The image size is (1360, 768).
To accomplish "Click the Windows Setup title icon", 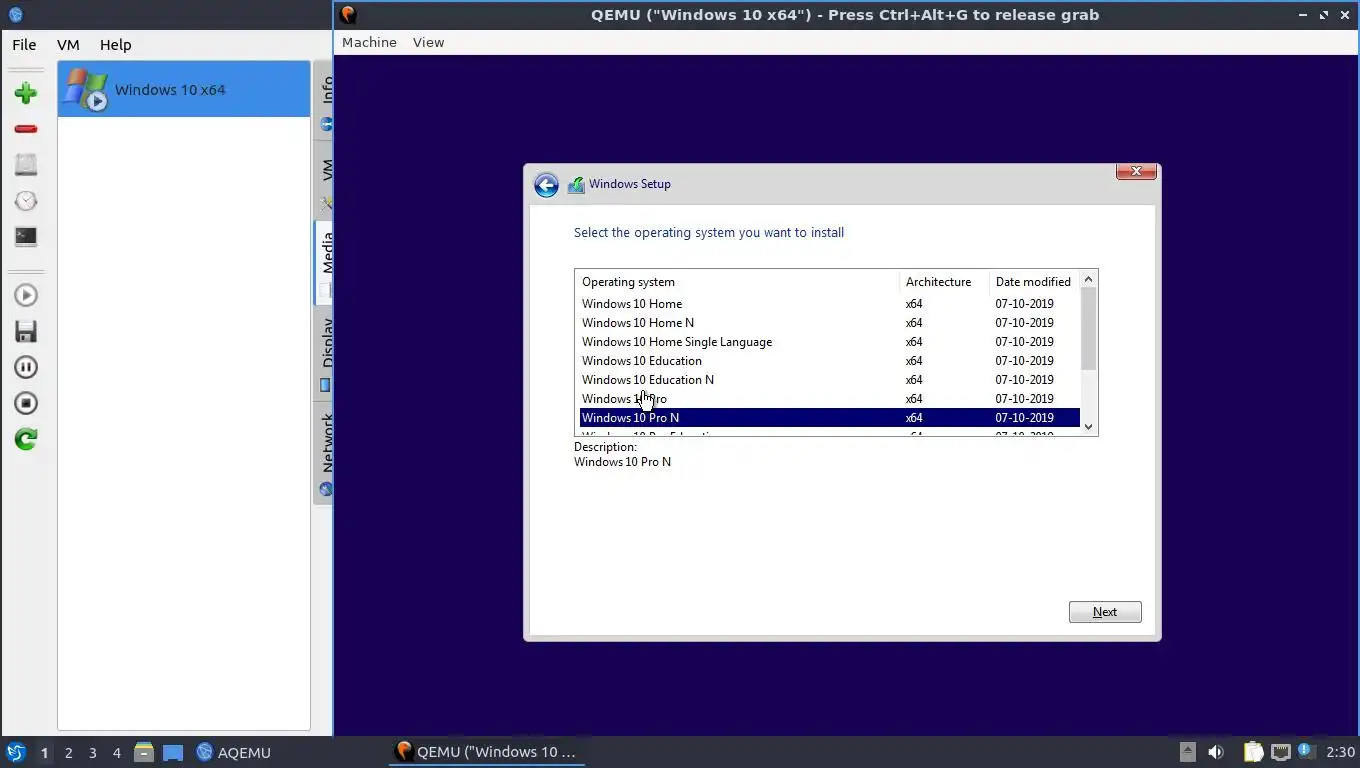I will pos(576,184).
